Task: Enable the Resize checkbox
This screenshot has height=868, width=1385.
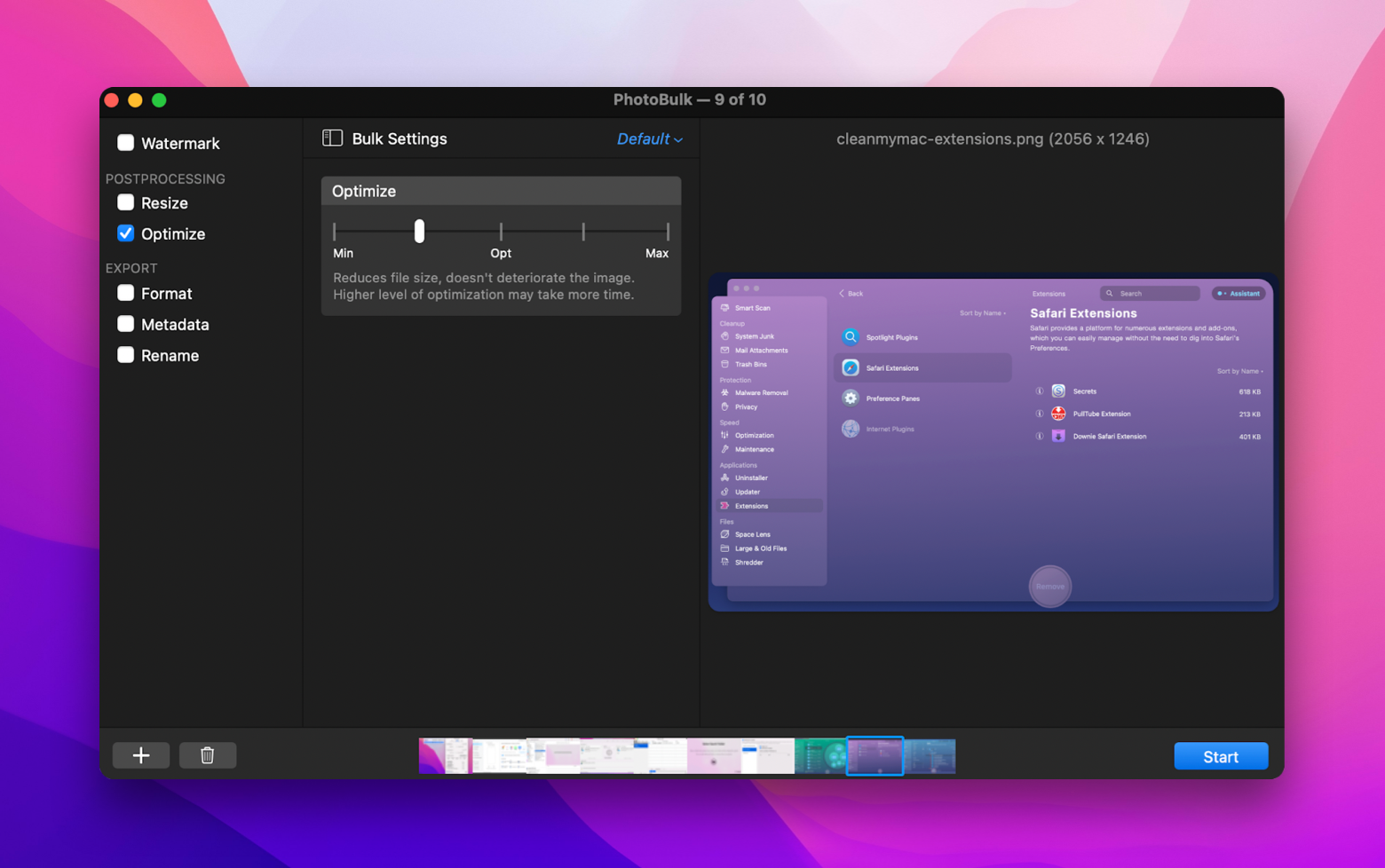Action: 126,202
